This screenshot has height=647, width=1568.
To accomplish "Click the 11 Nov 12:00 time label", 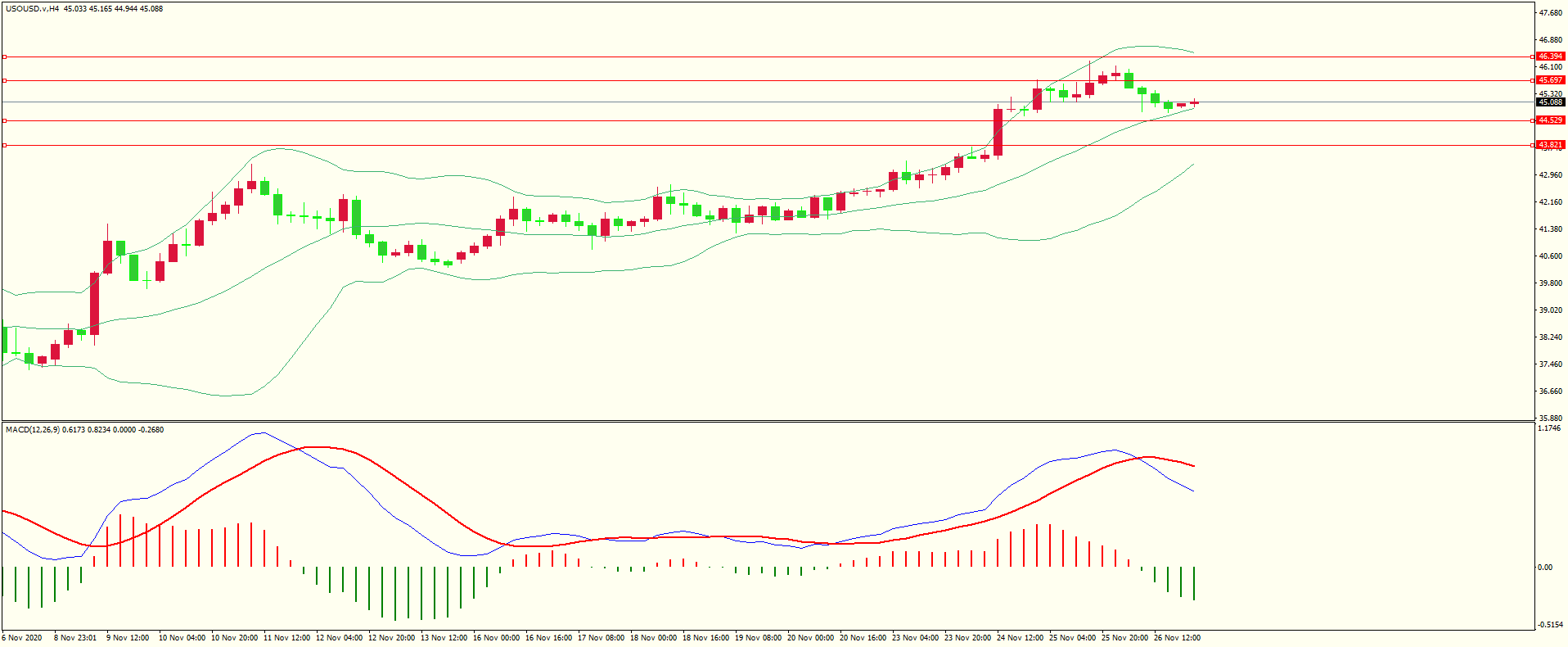I will click(x=286, y=638).
